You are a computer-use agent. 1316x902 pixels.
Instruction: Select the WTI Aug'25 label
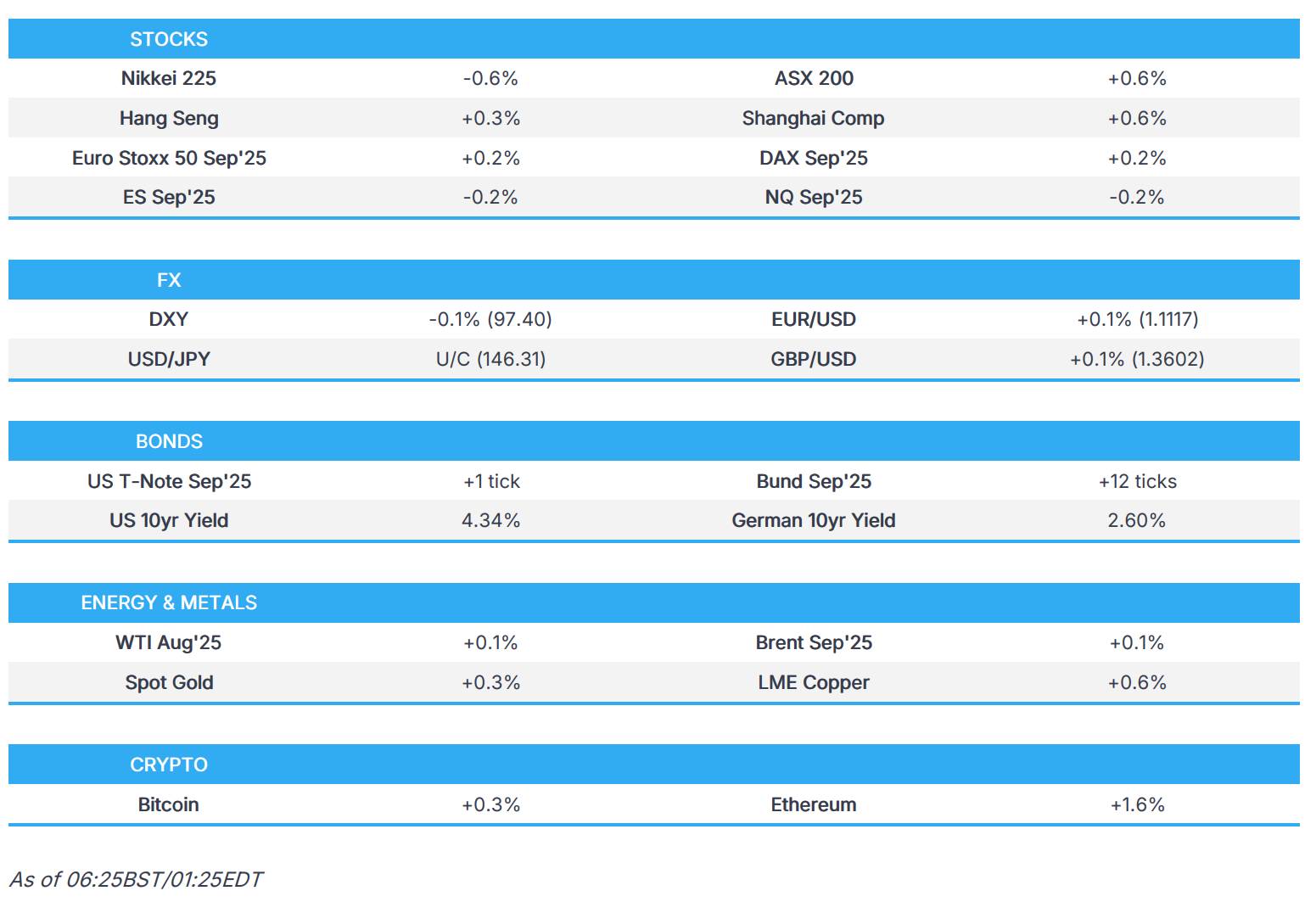click(169, 642)
